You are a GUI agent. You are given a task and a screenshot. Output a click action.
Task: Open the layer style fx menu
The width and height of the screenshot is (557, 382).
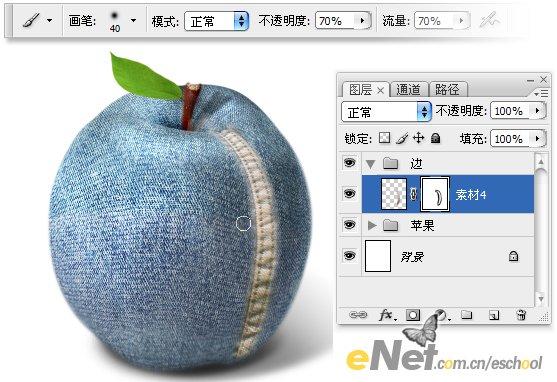387,315
